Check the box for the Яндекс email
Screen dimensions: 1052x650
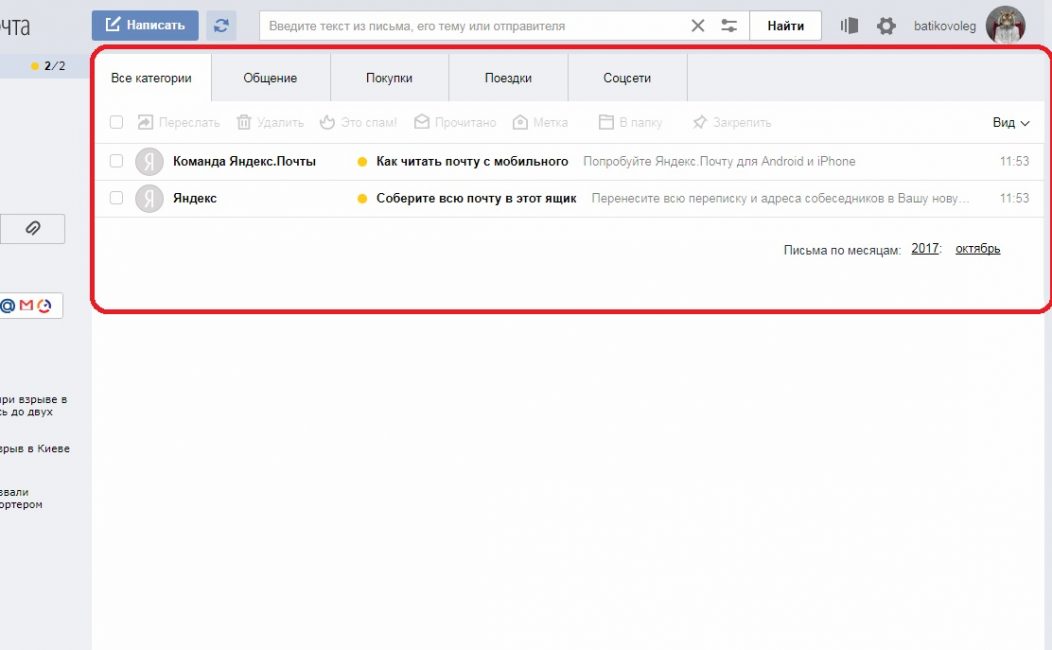click(x=116, y=198)
